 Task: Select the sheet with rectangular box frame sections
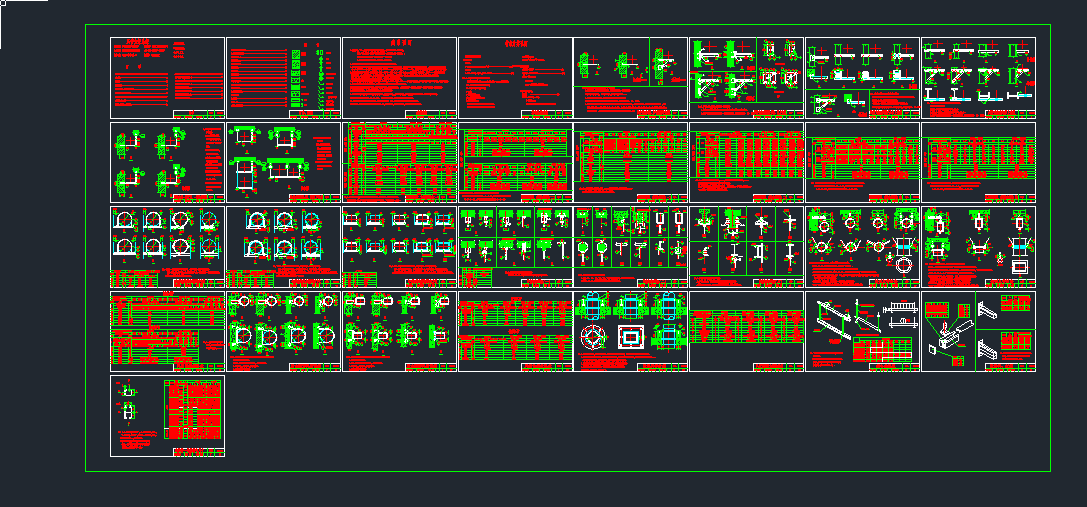283,162
